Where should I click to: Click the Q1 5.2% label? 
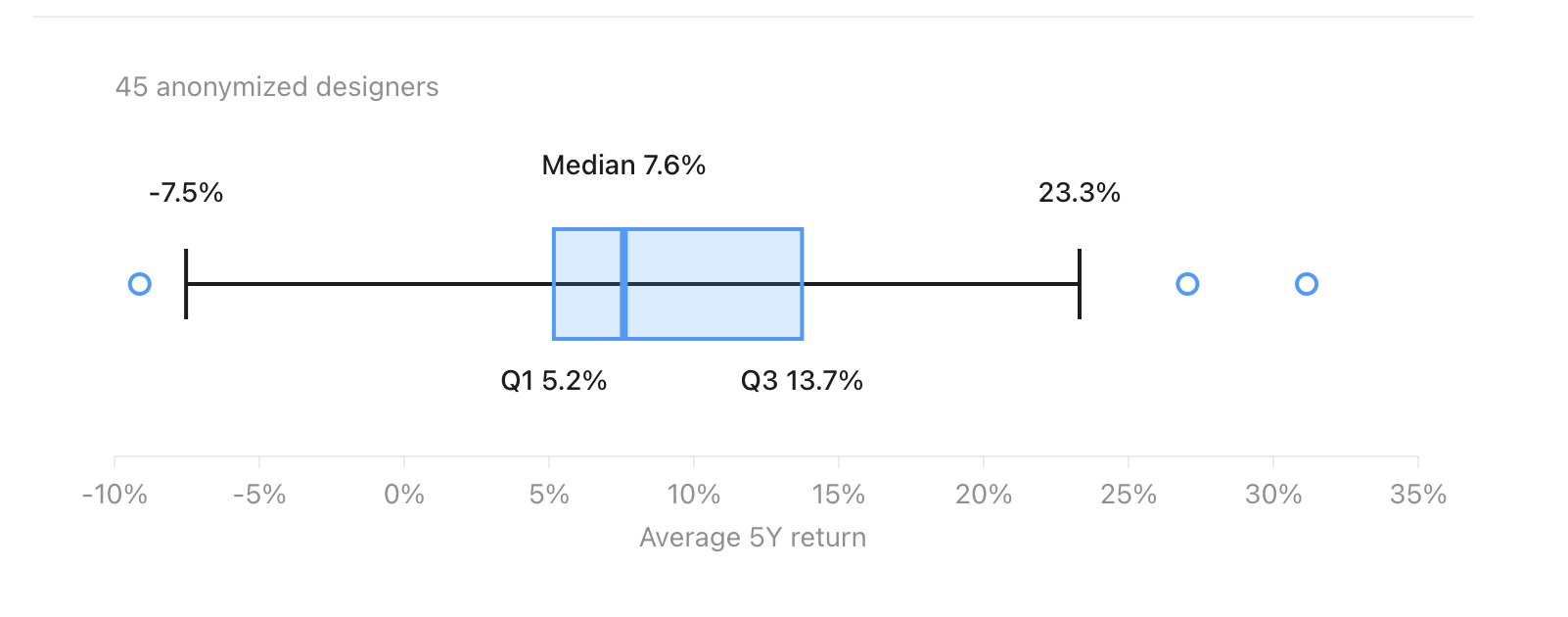[554, 380]
